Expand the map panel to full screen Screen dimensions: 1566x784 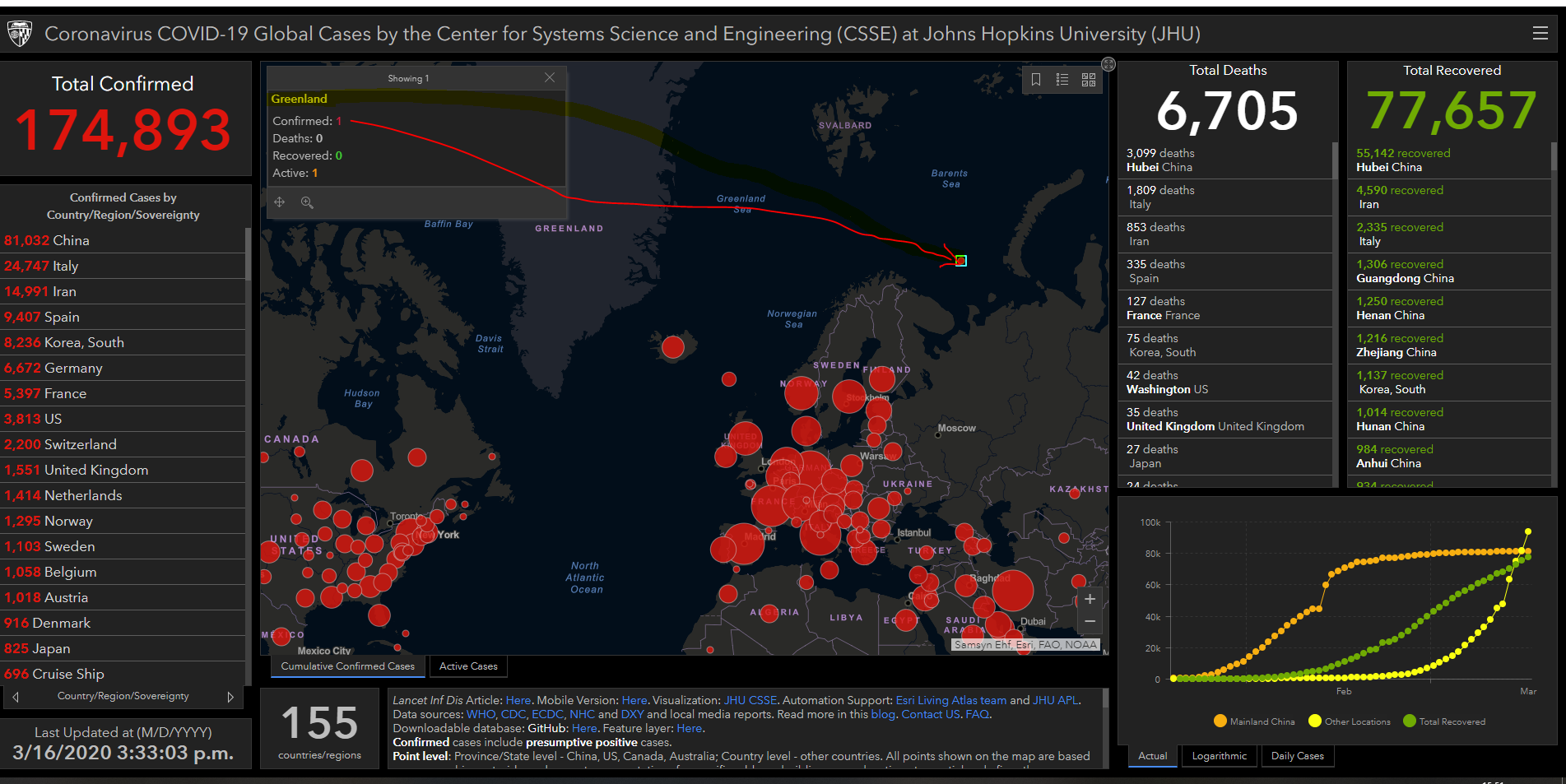[1108, 64]
